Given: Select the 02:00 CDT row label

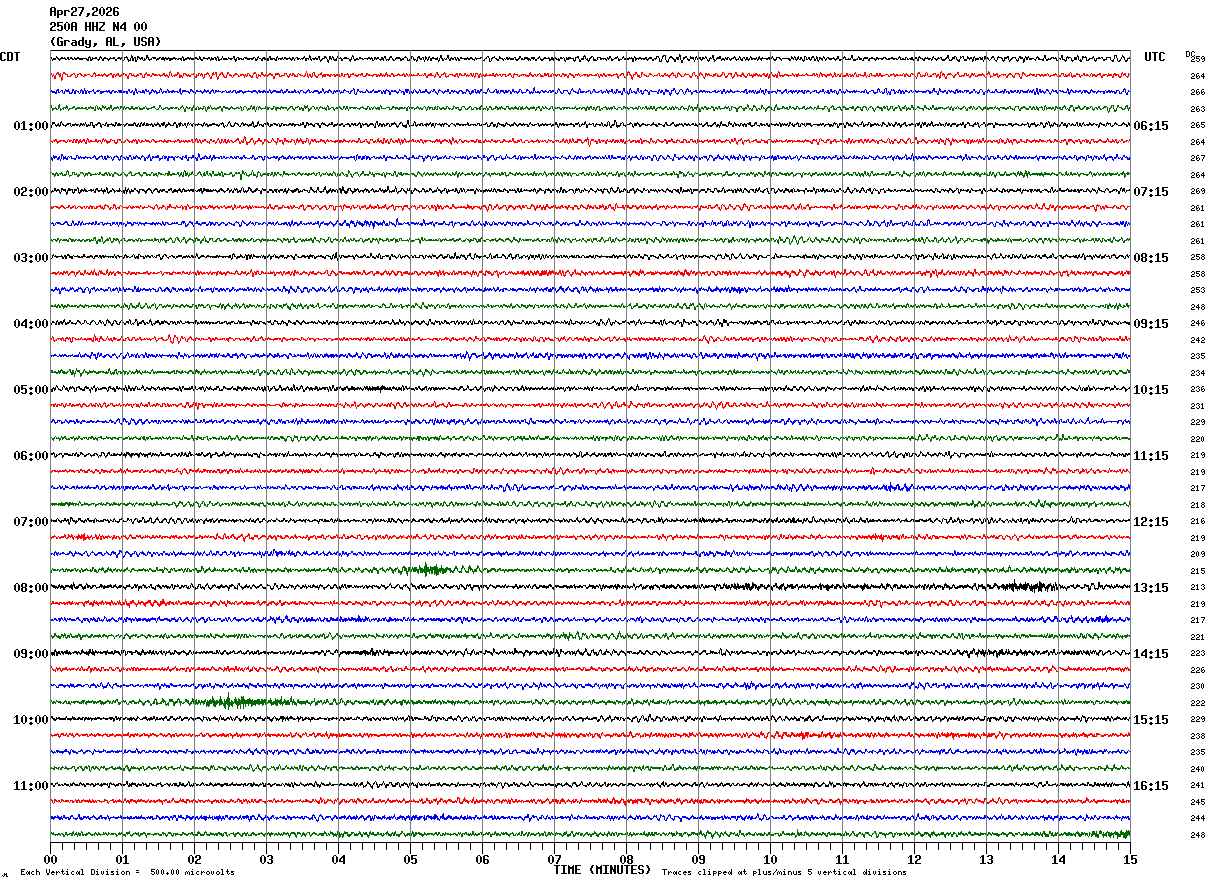Looking at the screenshot, I should pyautogui.click(x=31, y=192).
